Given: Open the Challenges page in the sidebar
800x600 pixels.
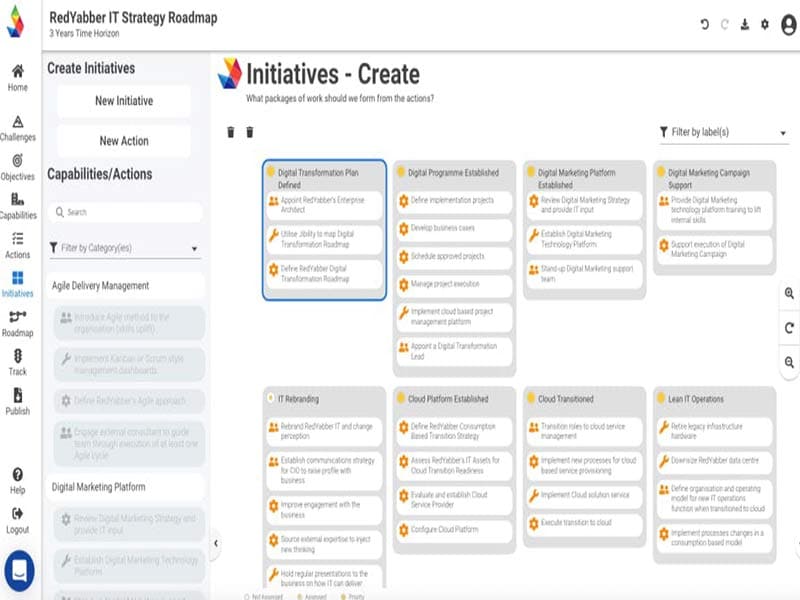Looking at the screenshot, I should 17,127.
